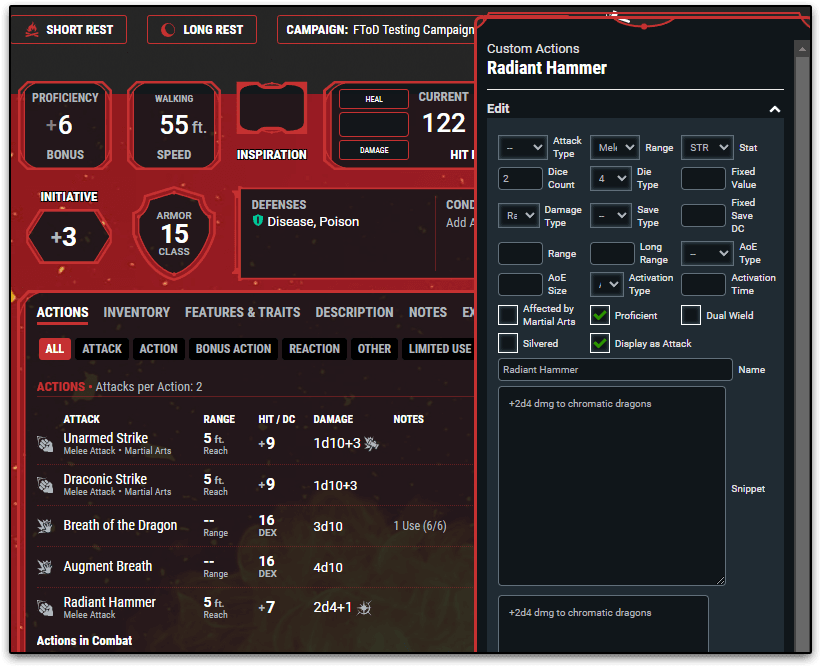
Task: Click the Long Rest moon icon
Action: pyautogui.click(x=168, y=30)
